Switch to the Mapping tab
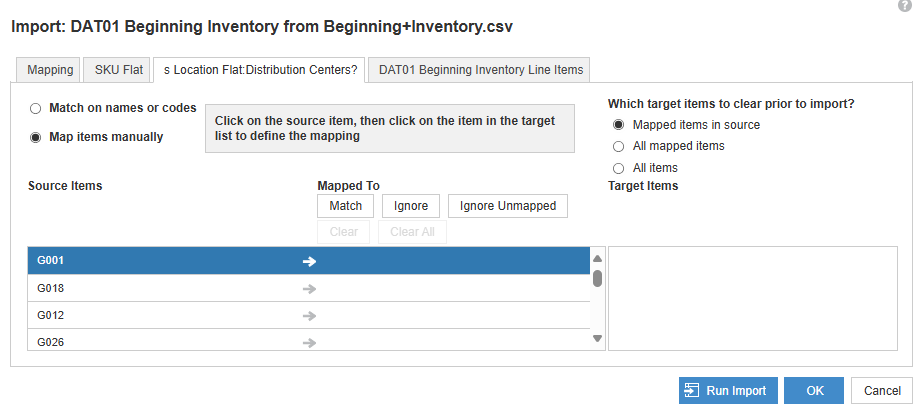The width and height of the screenshot is (919, 420). pos(50,70)
